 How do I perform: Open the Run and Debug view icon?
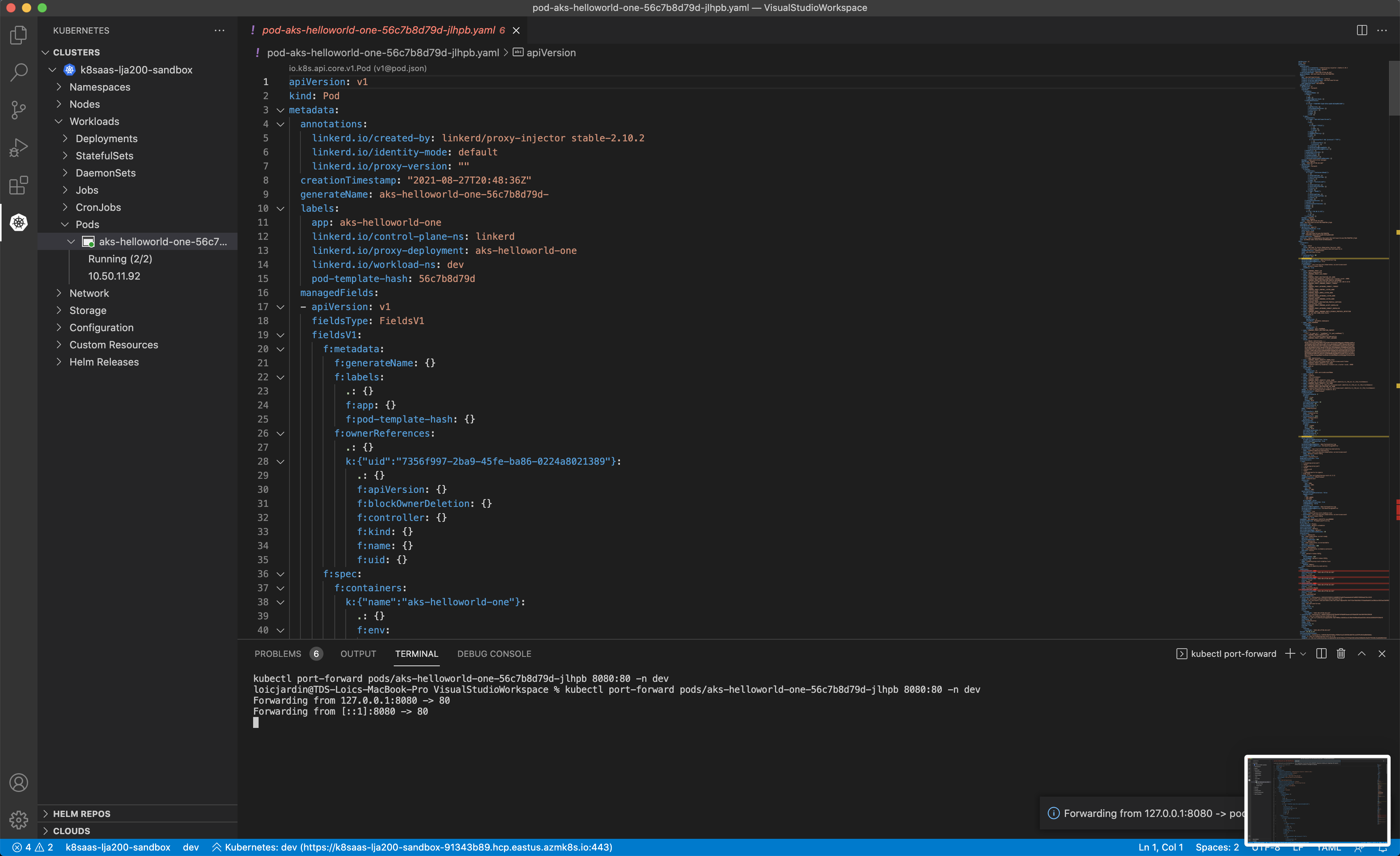coord(19,147)
